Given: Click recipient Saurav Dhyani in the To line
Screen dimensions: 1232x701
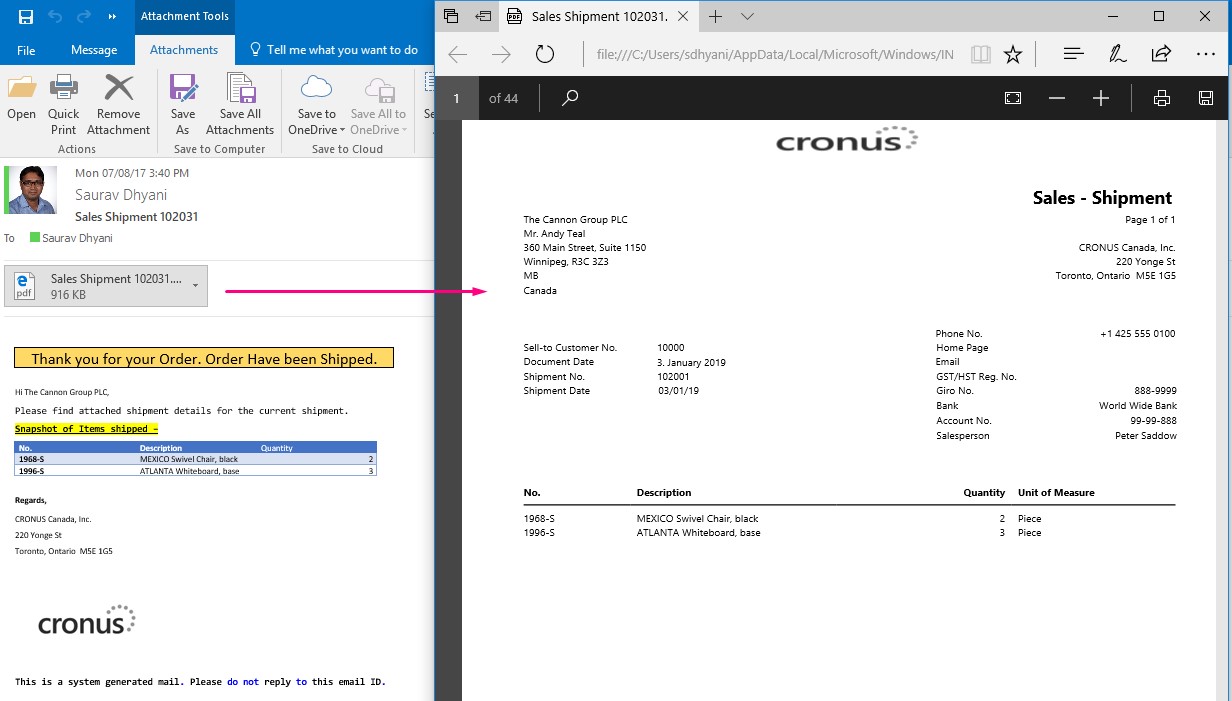Looking at the screenshot, I should point(77,238).
